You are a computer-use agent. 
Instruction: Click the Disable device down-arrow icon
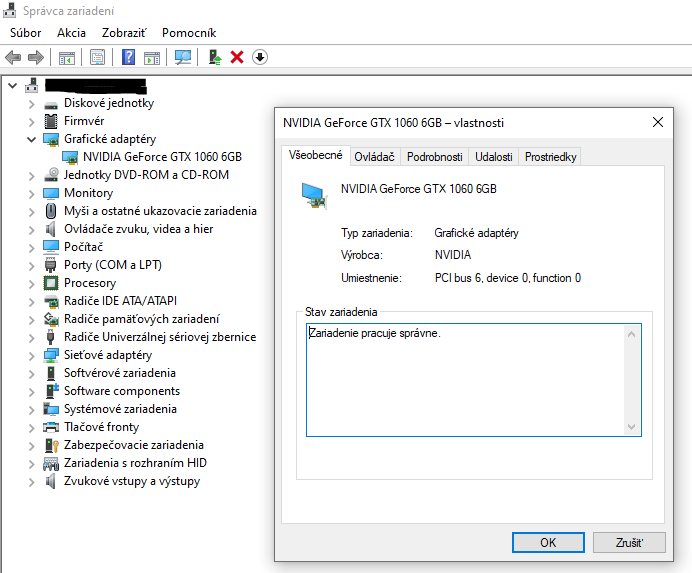(x=260, y=57)
